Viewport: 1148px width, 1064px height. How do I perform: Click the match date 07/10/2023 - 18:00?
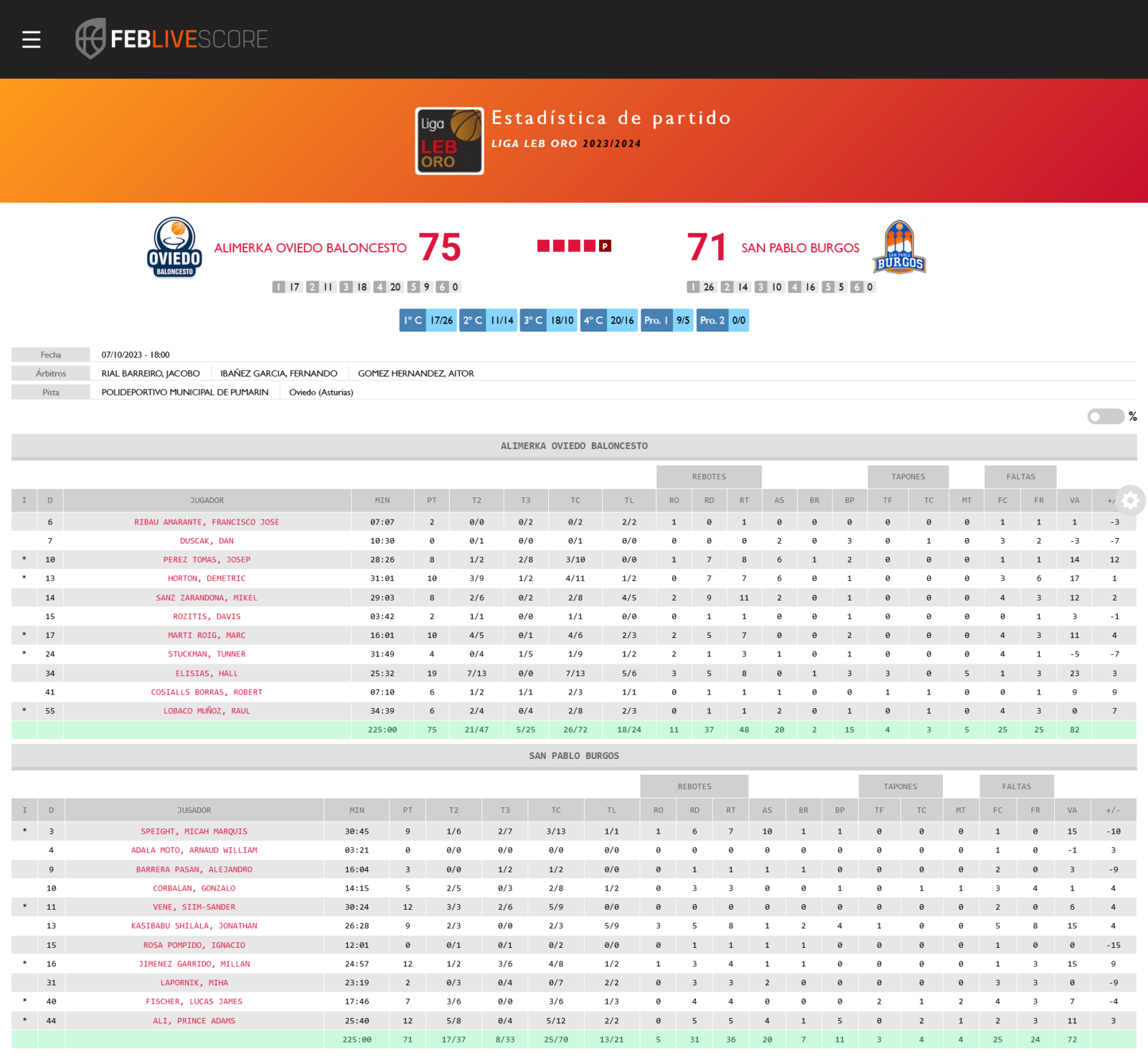tap(136, 354)
